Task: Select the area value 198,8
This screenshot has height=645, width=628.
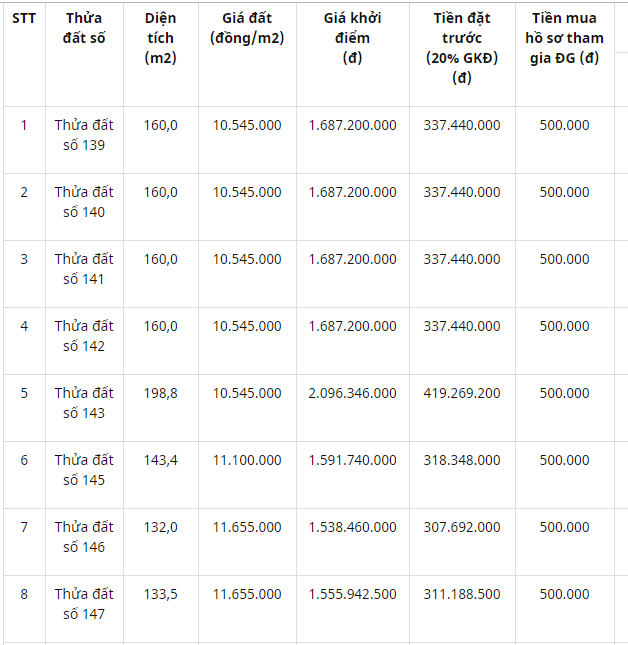Action: coord(160,393)
